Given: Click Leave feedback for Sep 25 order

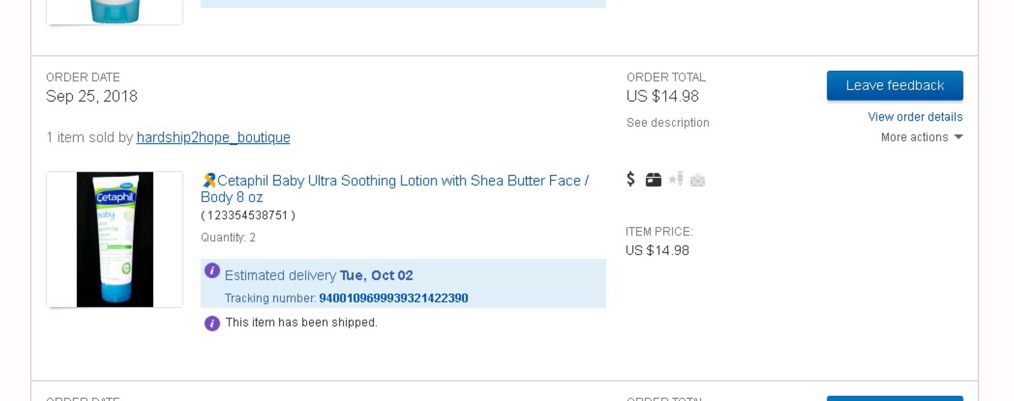Looking at the screenshot, I should pos(895,85).
